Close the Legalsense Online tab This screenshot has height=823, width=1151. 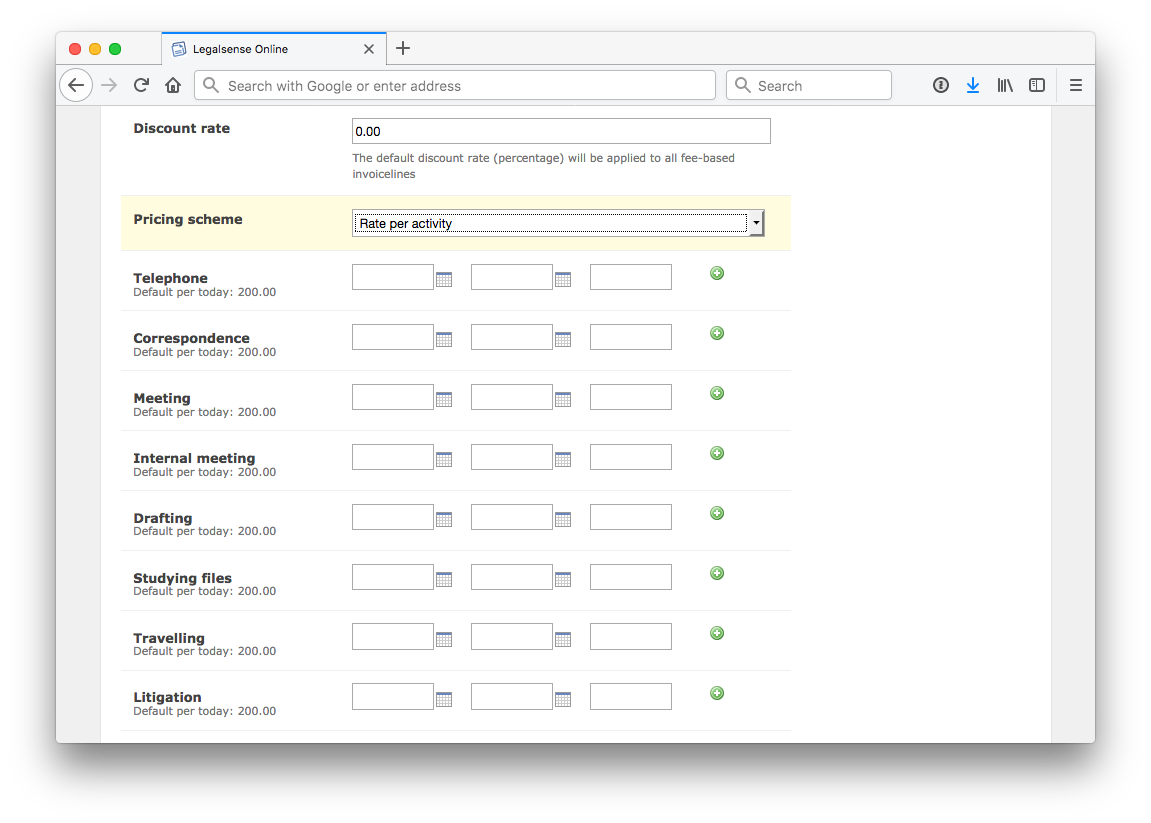368,49
